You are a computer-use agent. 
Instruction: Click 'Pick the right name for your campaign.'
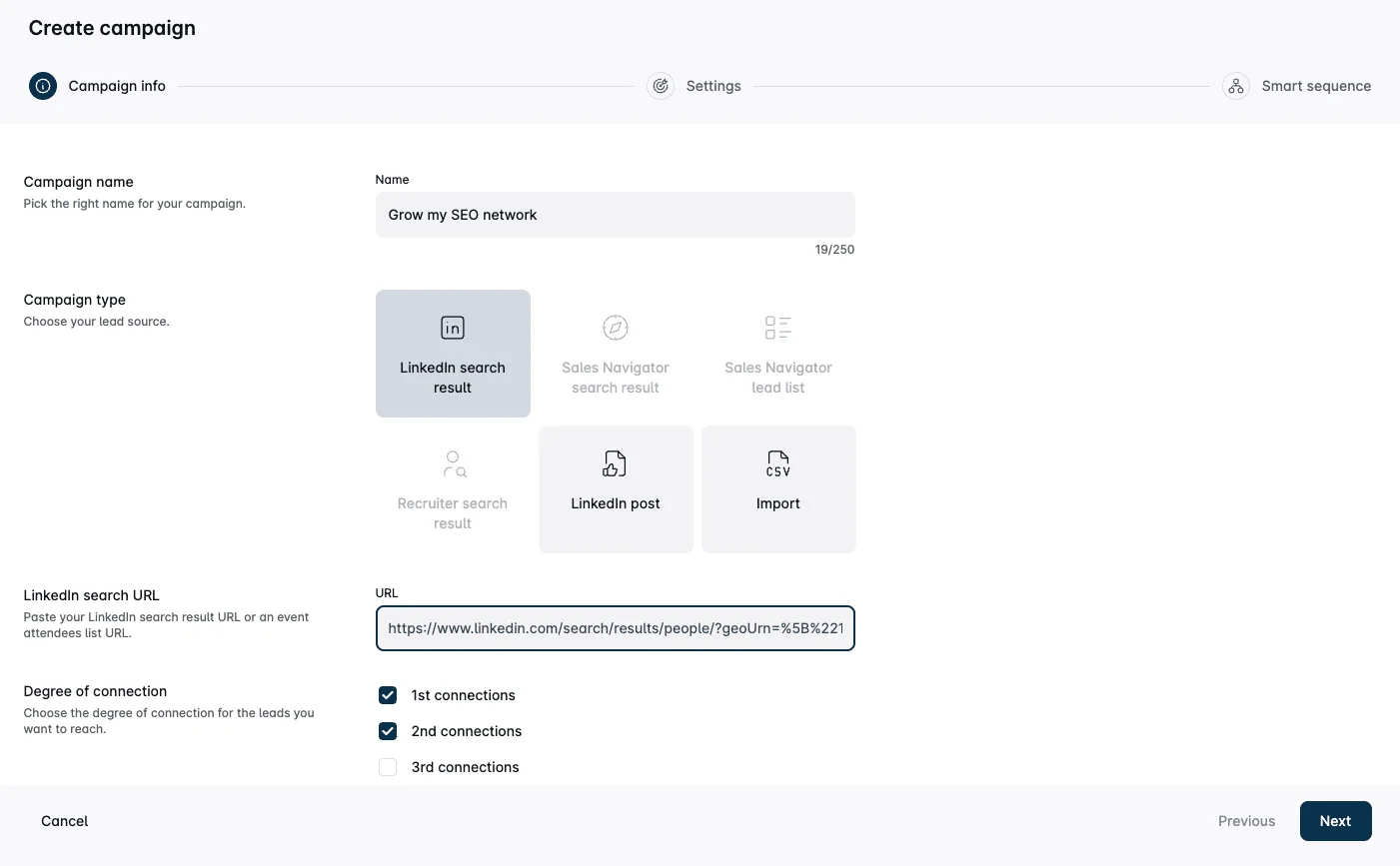[x=135, y=204]
